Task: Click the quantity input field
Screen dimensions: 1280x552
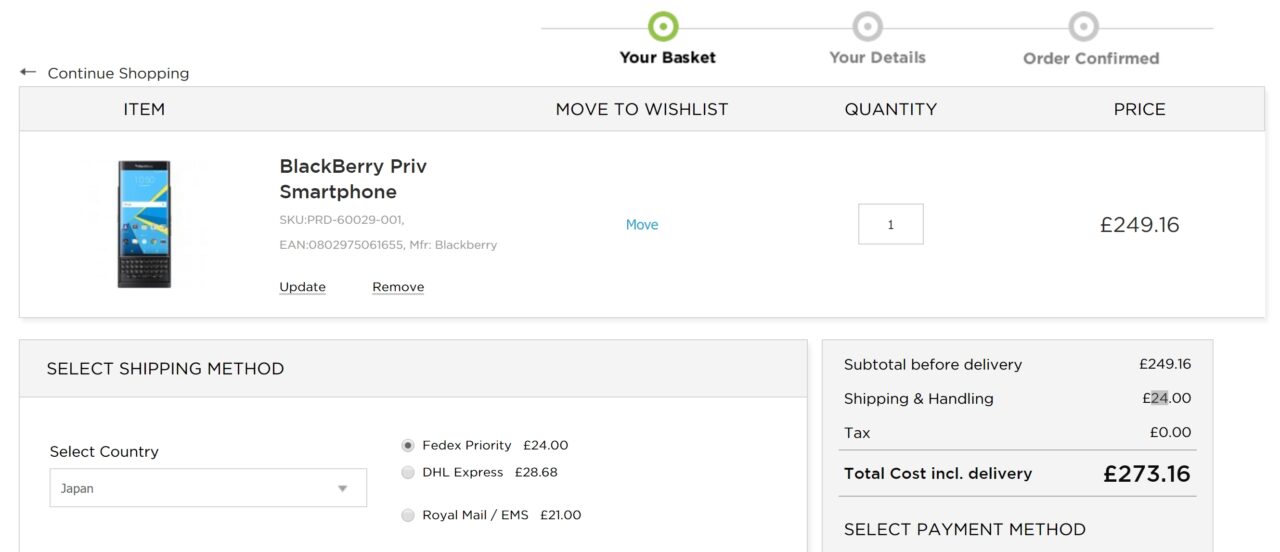Action: 890,224
